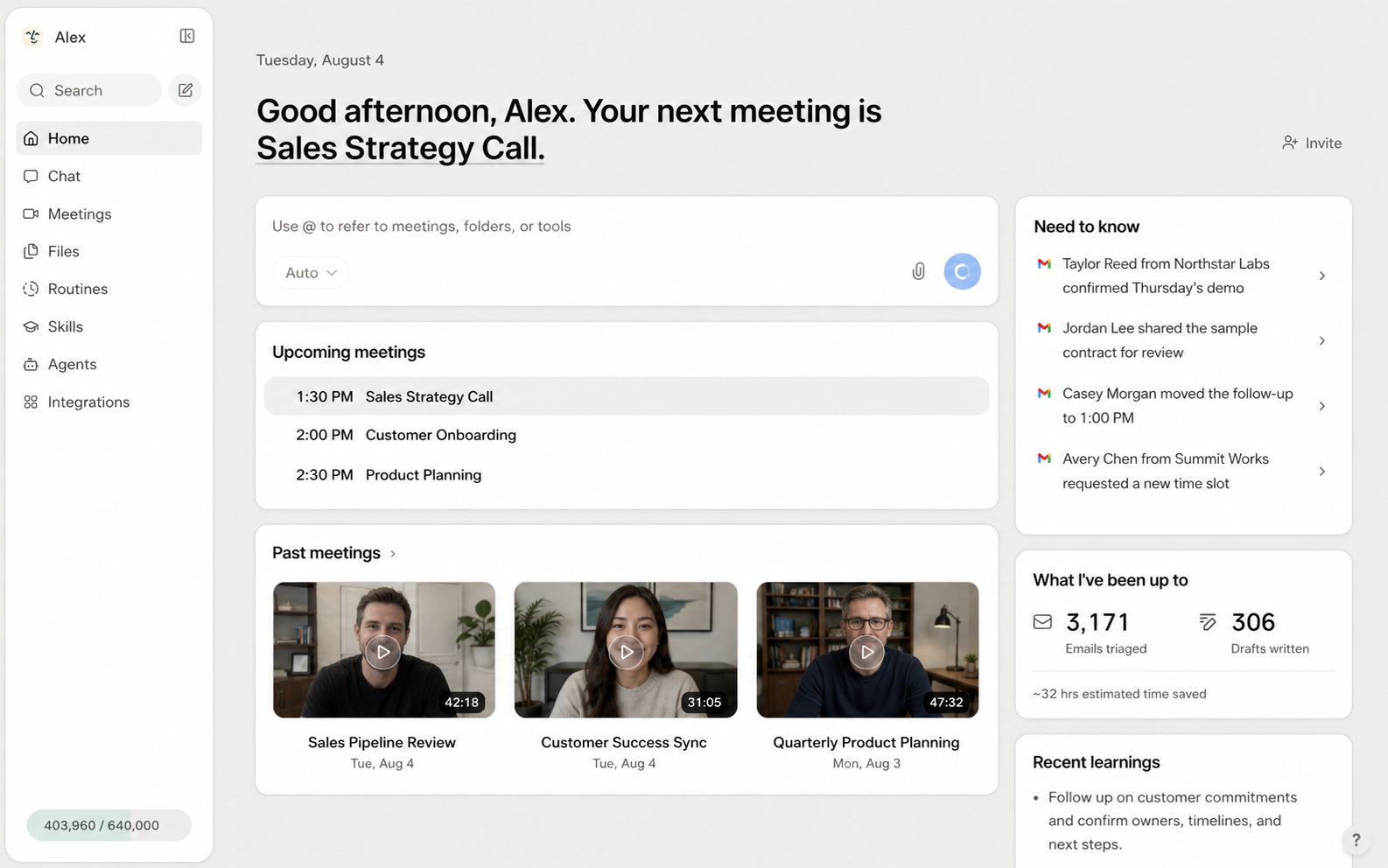Select the 2:30 PM Product Planning meeting
The image size is (1388, 868).
(627, 475)
